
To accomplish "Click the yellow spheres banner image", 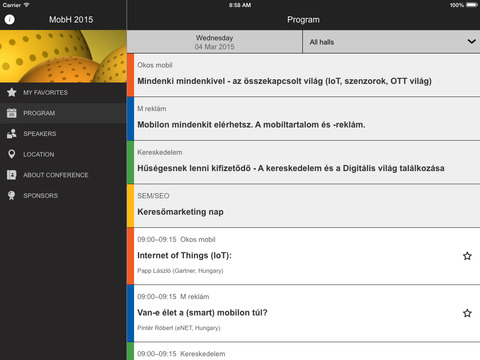I will click(63, 56).
